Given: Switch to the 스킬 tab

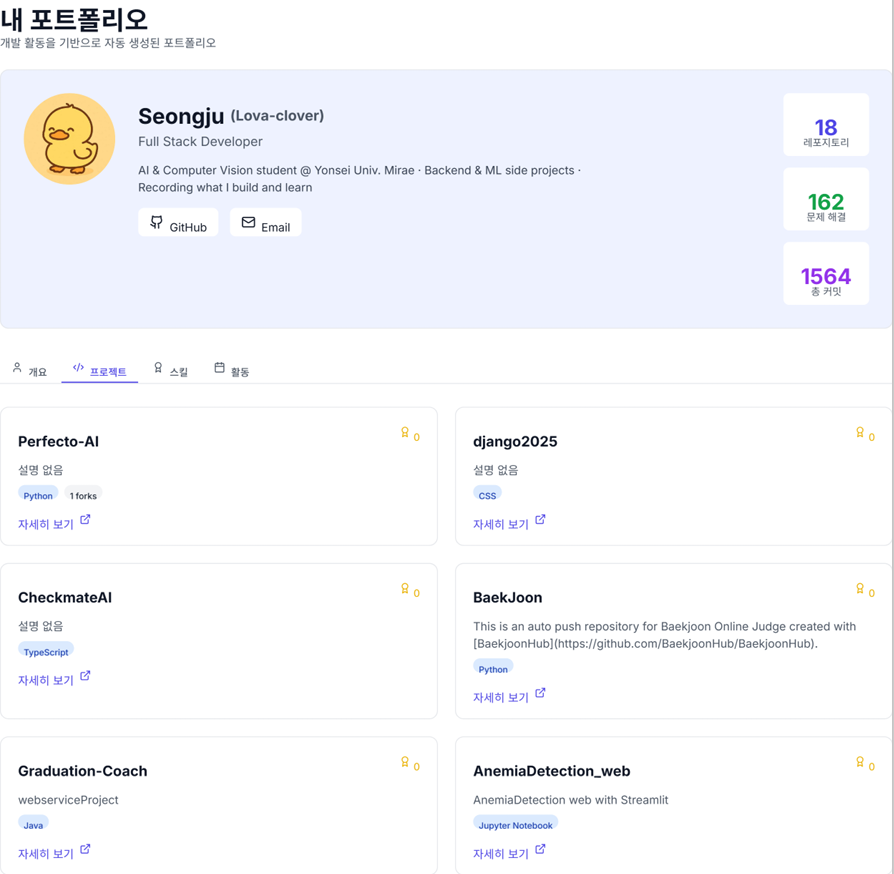Looking at the screenshot, I should point(171,368).
